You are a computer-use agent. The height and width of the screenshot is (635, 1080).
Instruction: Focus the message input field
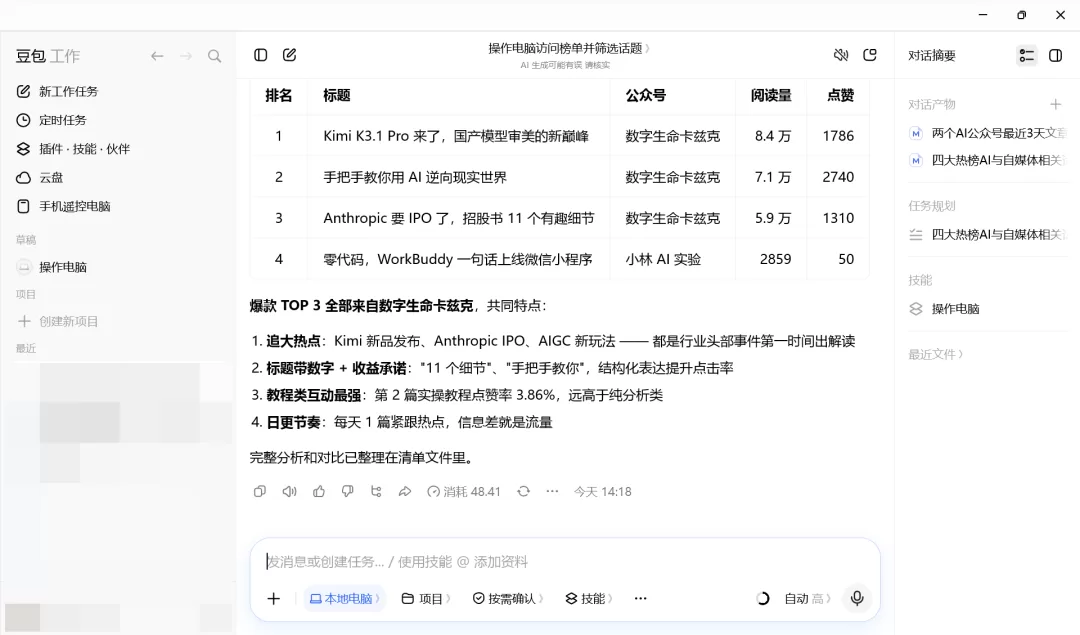click(x=565, y=561)
